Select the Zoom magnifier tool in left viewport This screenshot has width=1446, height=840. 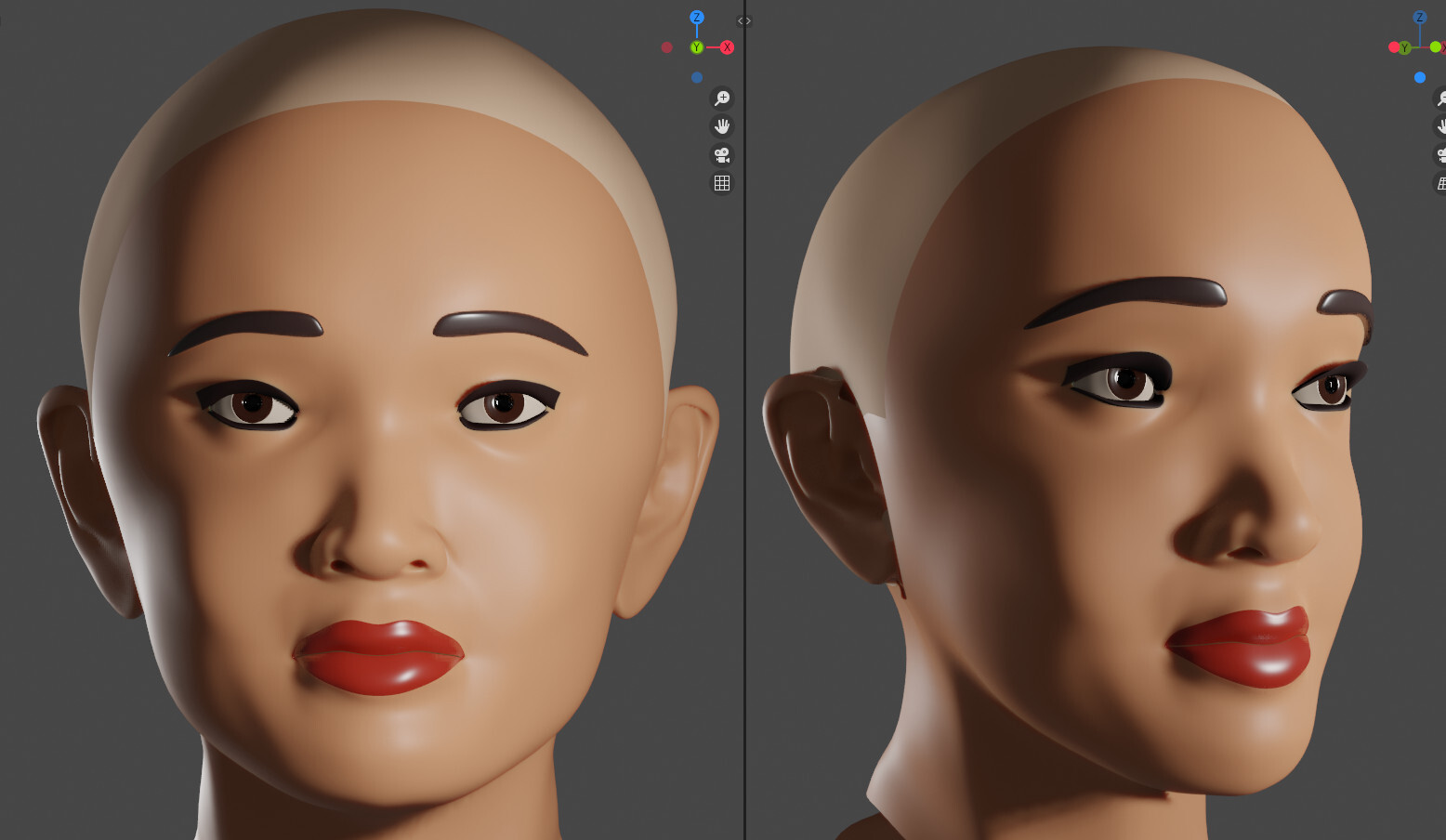coord(722,98)
